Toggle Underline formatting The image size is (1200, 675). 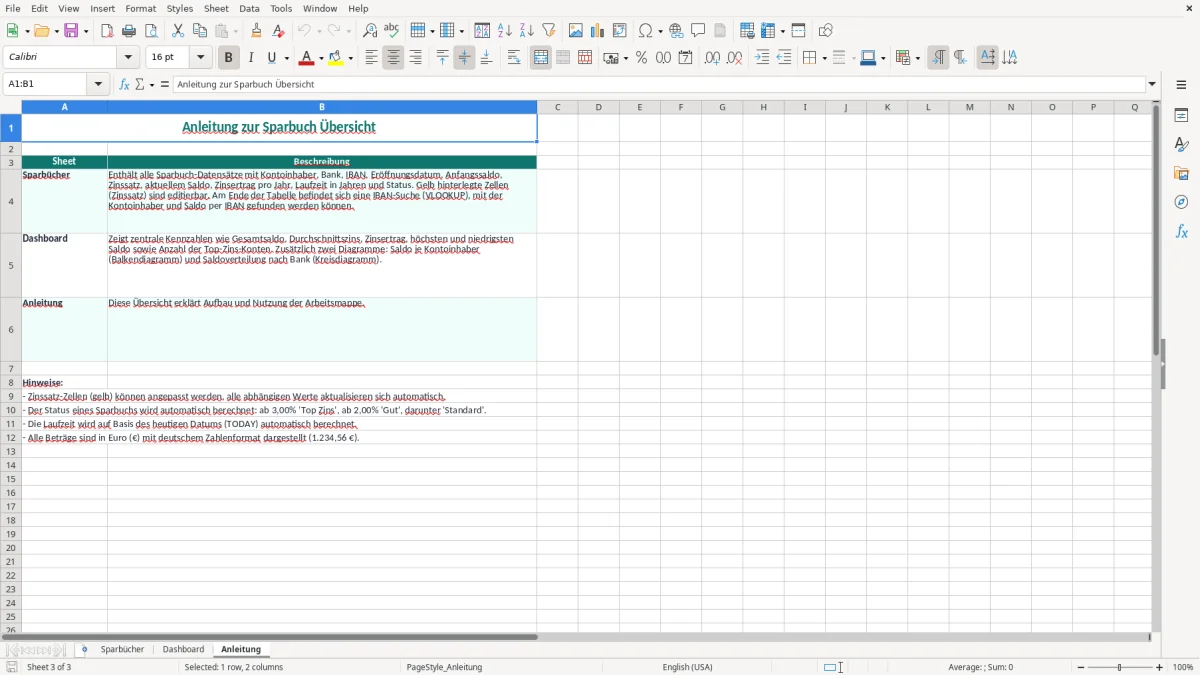(271, 58)
